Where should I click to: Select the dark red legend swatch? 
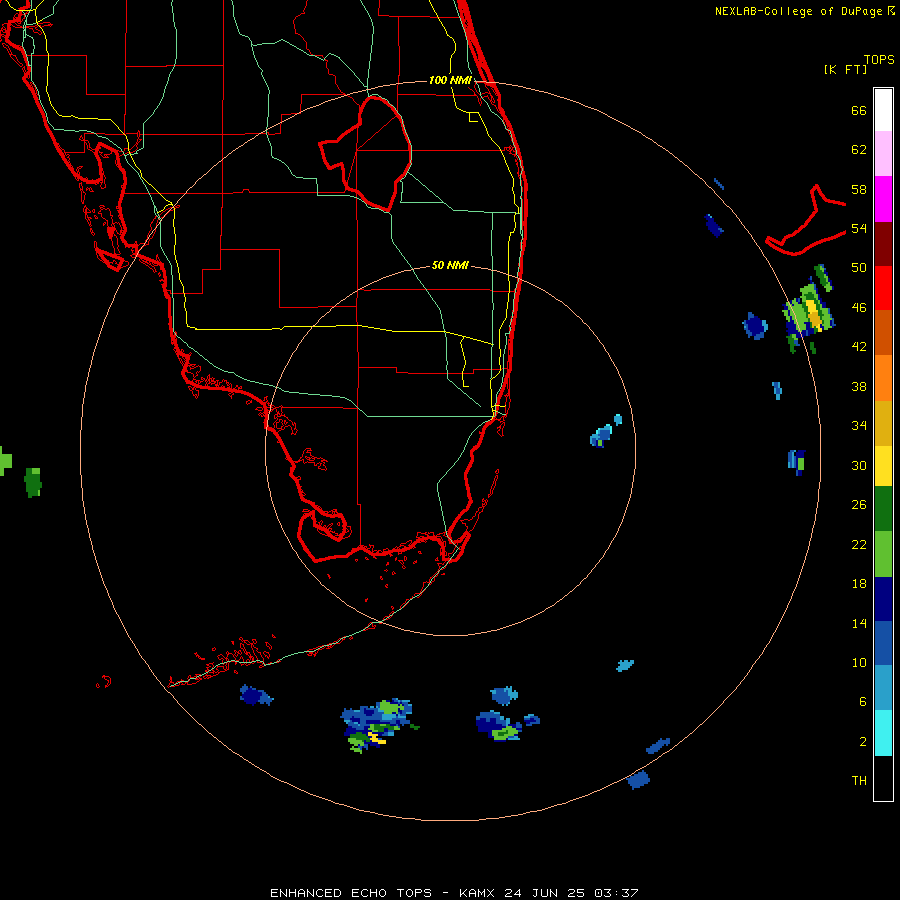[x=883, y=244]
